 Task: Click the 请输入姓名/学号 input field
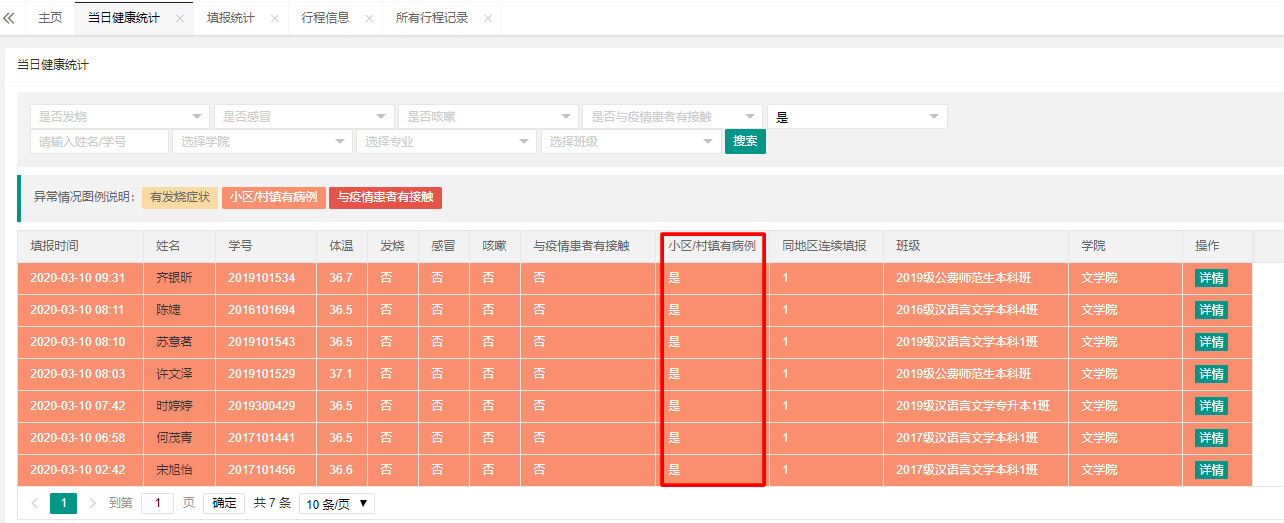coord(99,142)
